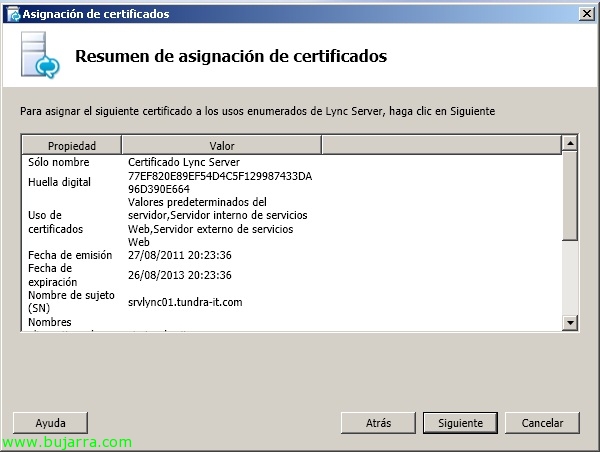Select the value Certificado Lync Server

184,162
